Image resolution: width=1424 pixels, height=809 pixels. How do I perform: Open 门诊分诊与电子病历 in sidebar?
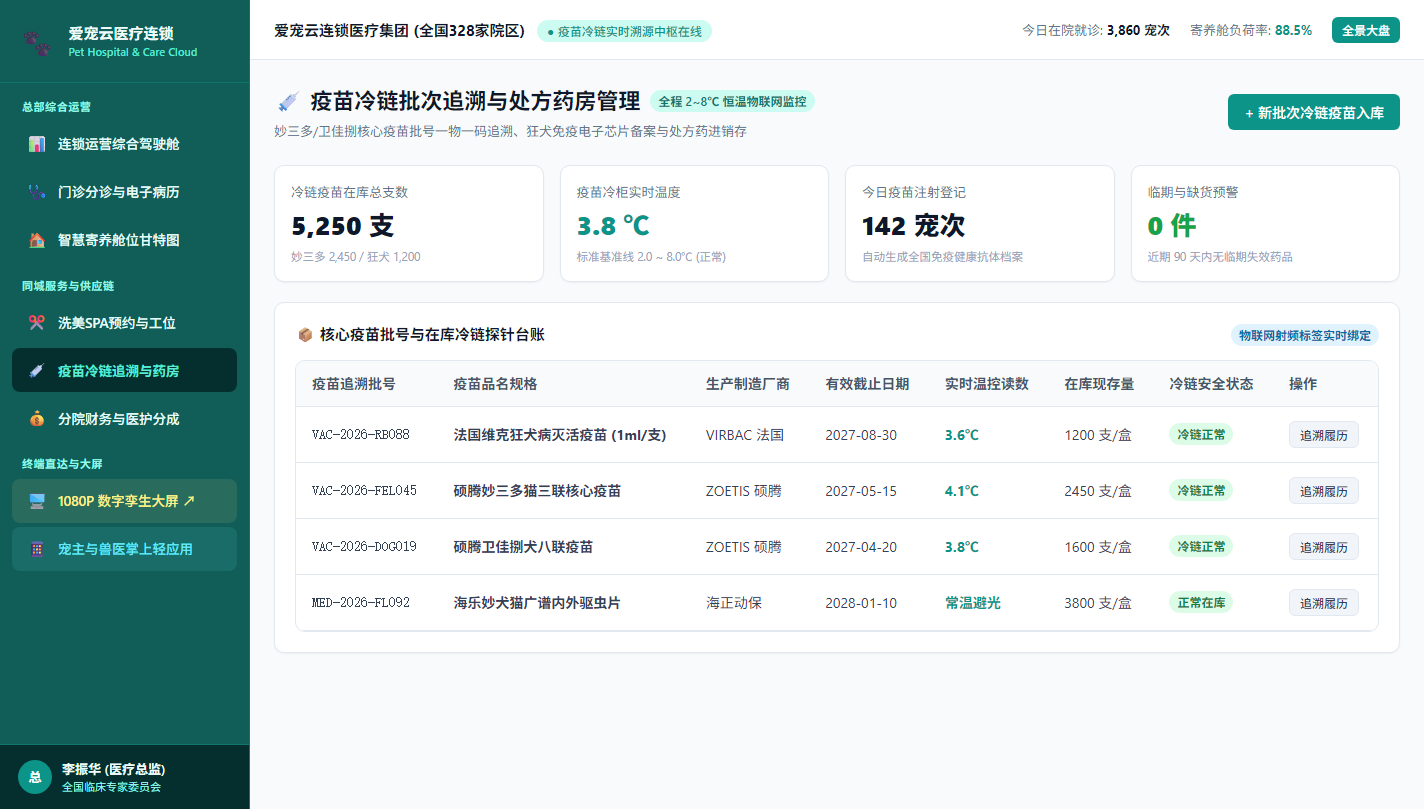124,192
